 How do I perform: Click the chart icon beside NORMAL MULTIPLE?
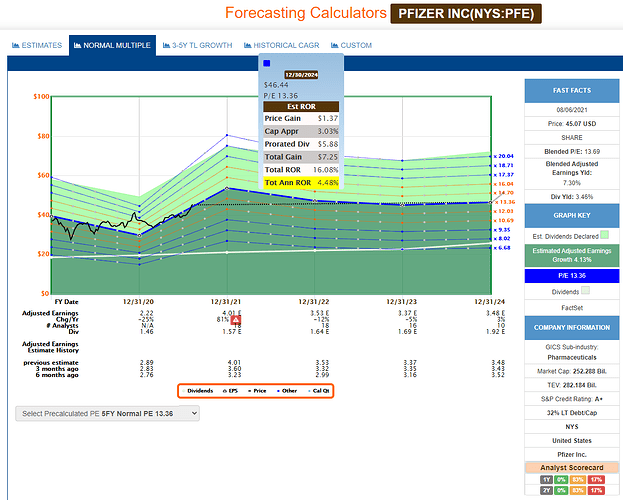click(77, 45)
